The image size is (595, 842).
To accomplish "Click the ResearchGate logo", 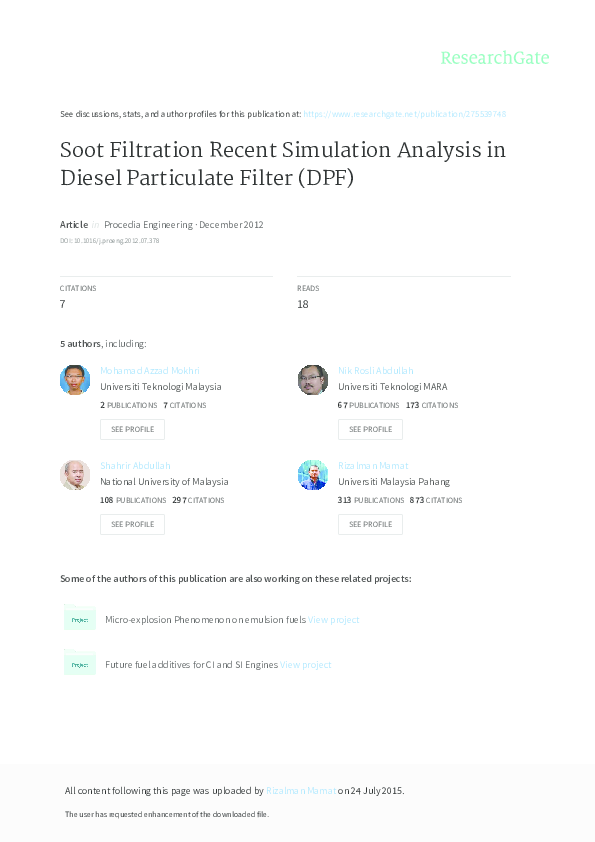I will (x=496, y=58).
